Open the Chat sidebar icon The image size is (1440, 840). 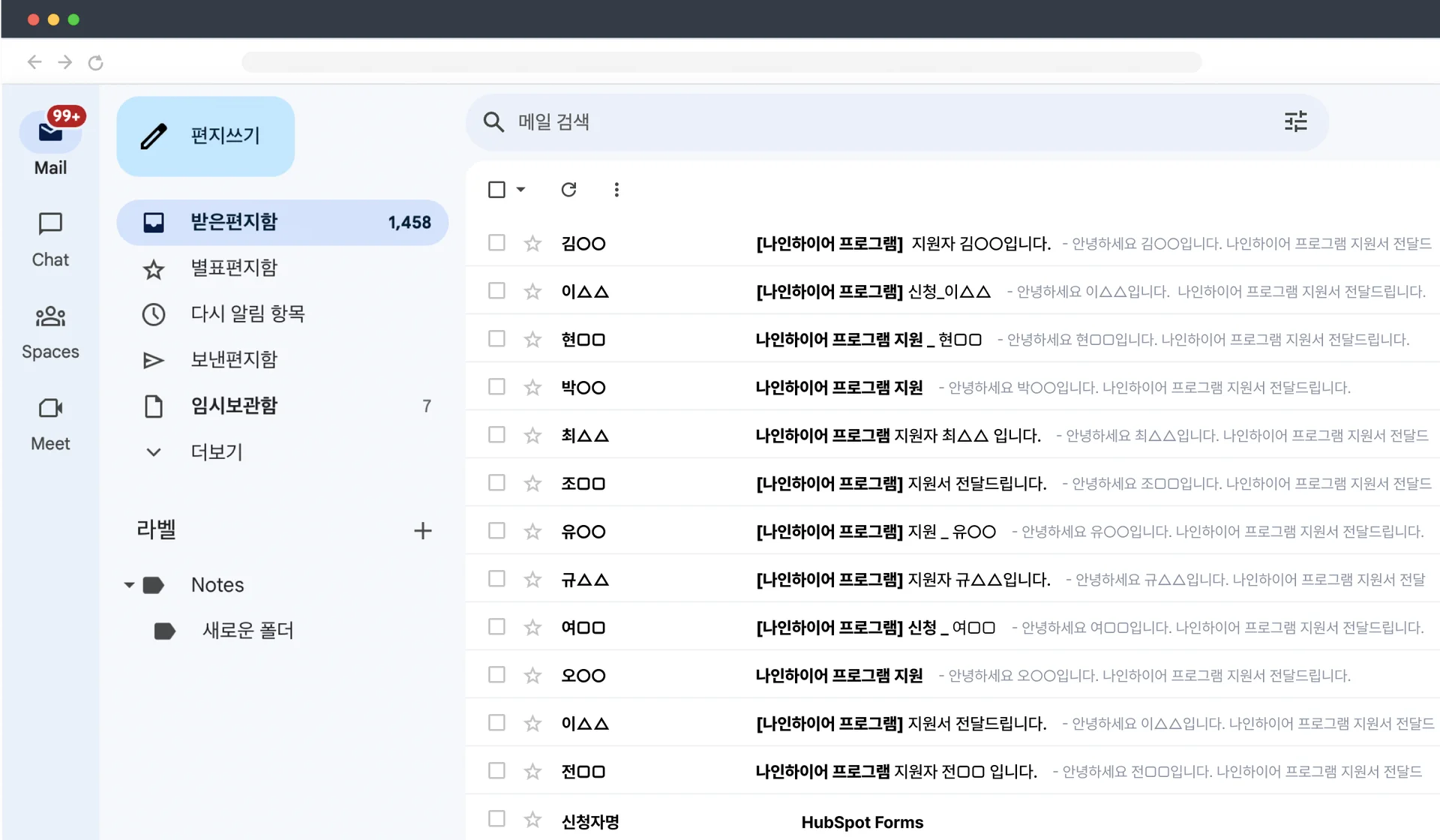(50, 223)
